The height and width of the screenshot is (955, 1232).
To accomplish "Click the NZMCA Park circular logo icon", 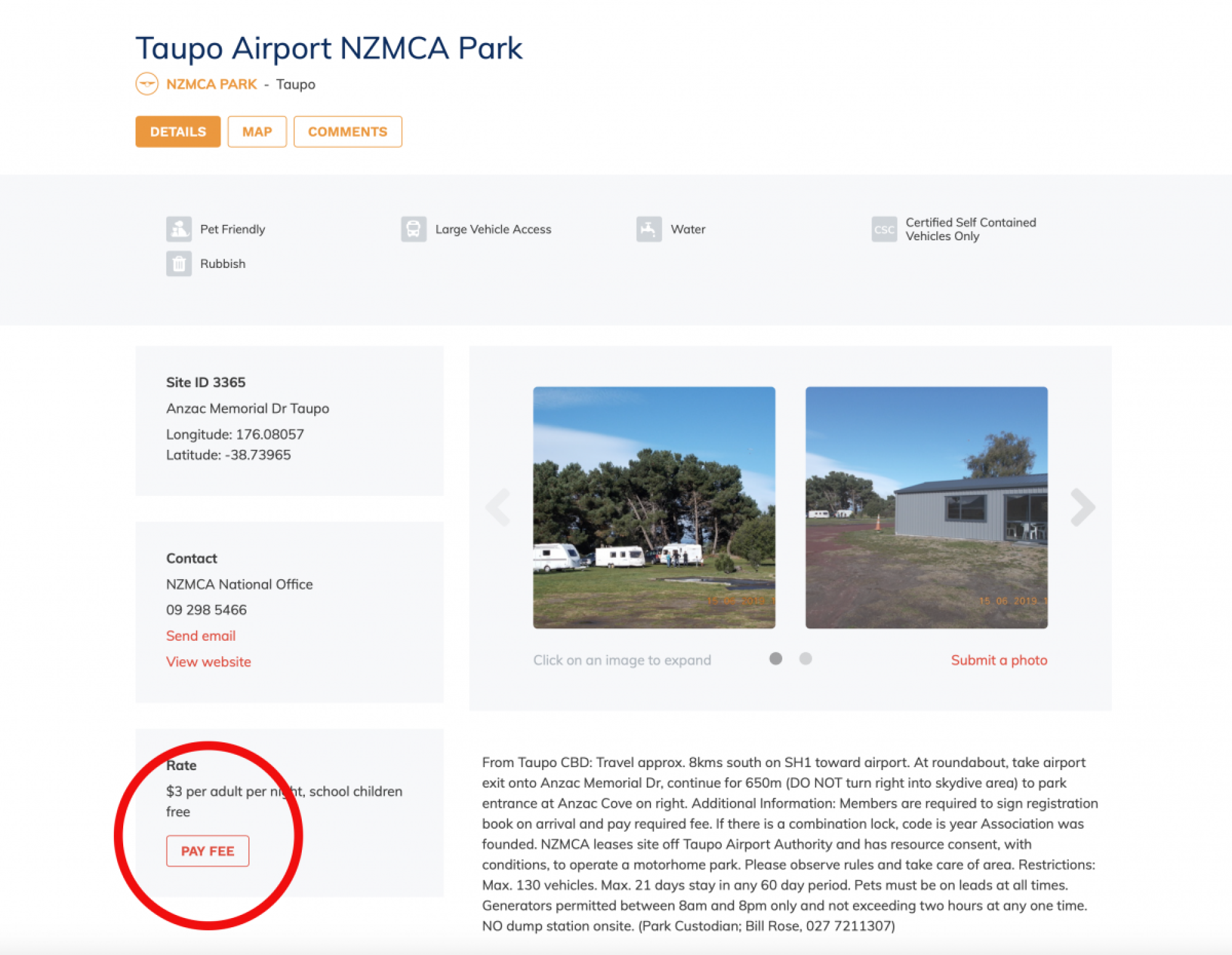I will pyautogui.click(x=147, y=84).
